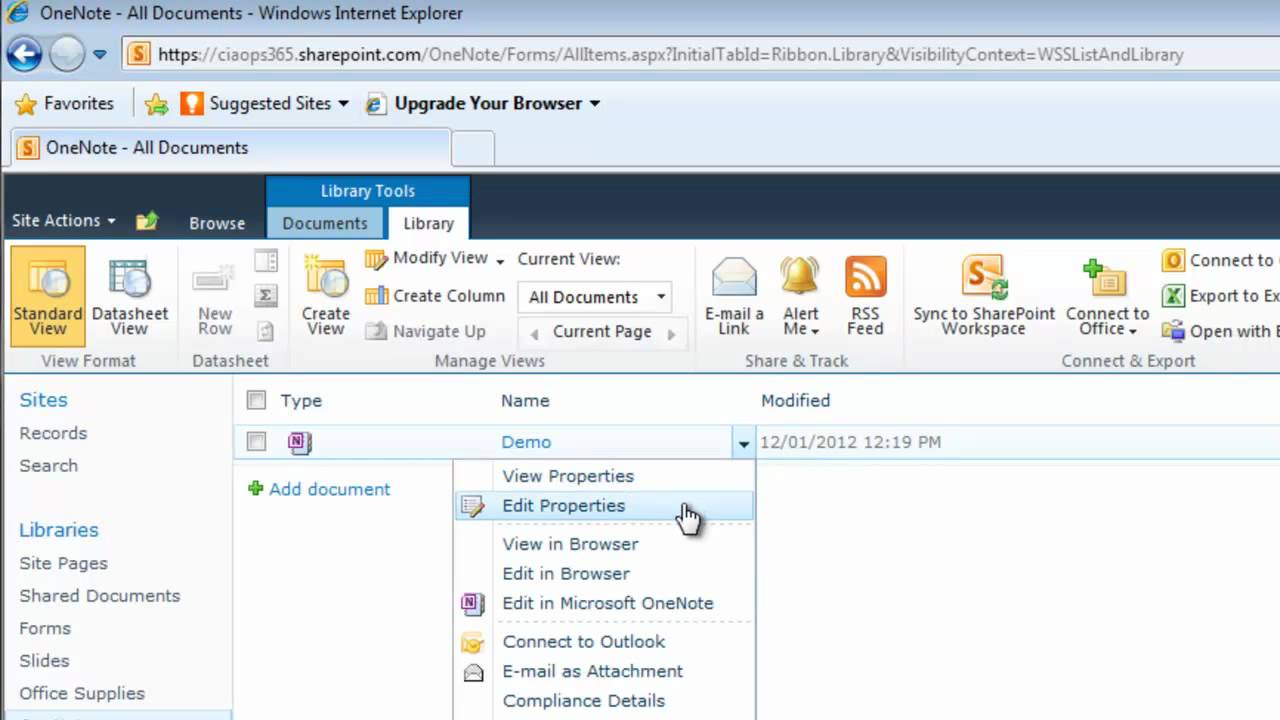The height and width of the screenshot is (720, 1280).
Task: Select the Standard View icon
Action: click(47, 295)
